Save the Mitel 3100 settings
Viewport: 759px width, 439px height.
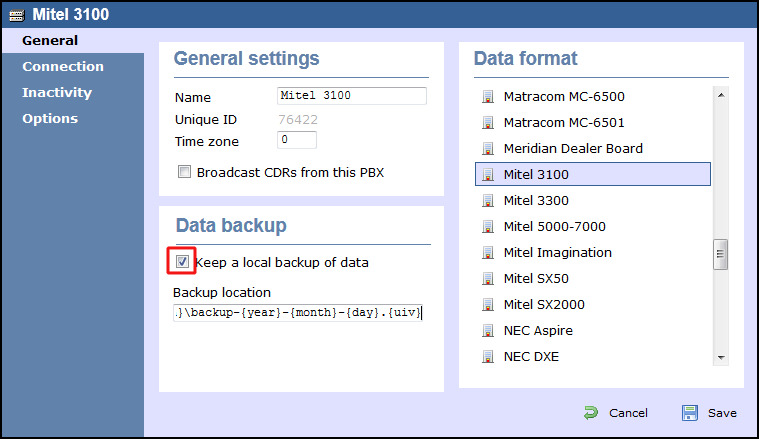tap(709, 413)
